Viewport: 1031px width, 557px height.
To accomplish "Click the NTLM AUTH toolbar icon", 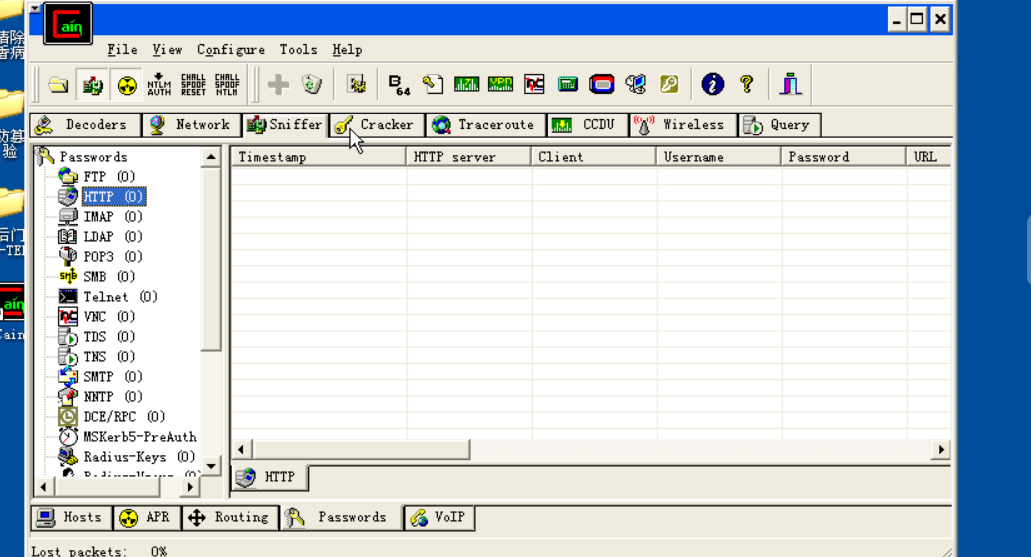I will click(x=159, y=84).
